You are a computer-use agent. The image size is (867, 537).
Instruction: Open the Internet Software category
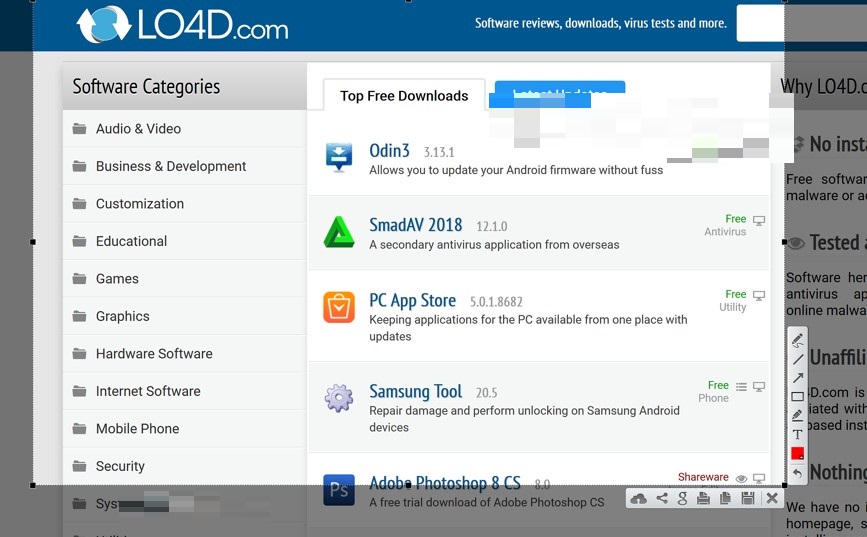pyautogui.click(x=148, y=392)
